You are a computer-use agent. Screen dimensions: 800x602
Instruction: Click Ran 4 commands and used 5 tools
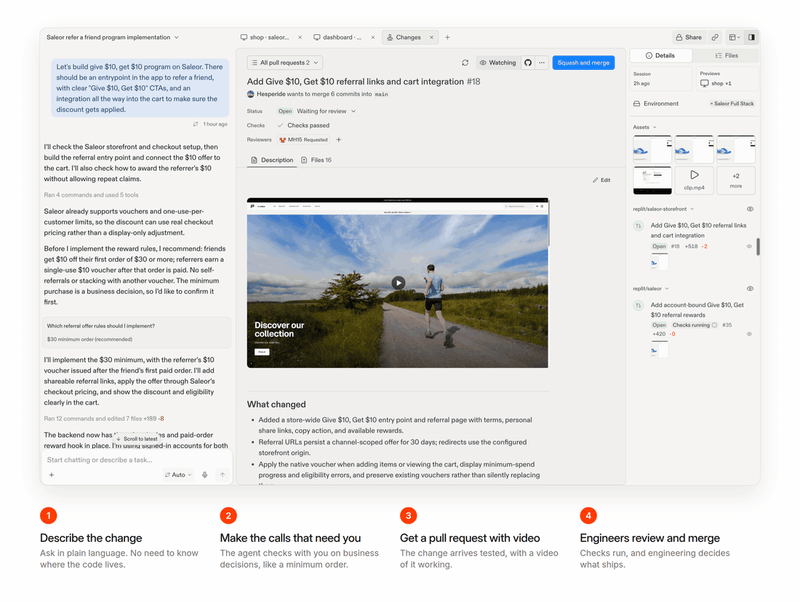(91, 195)
